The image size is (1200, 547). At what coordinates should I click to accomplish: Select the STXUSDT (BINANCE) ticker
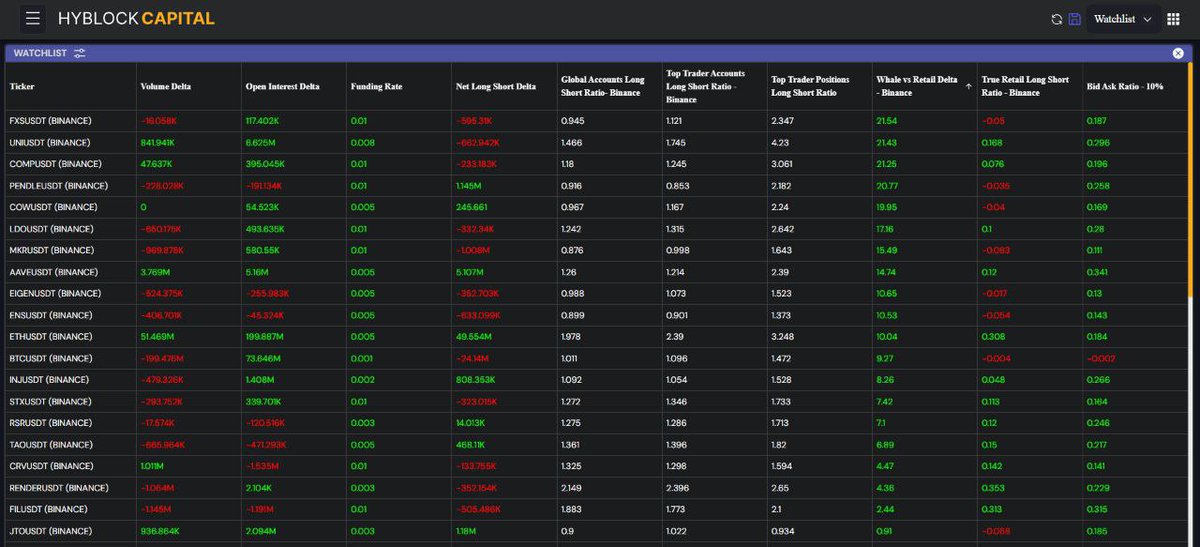pos(49,402)
